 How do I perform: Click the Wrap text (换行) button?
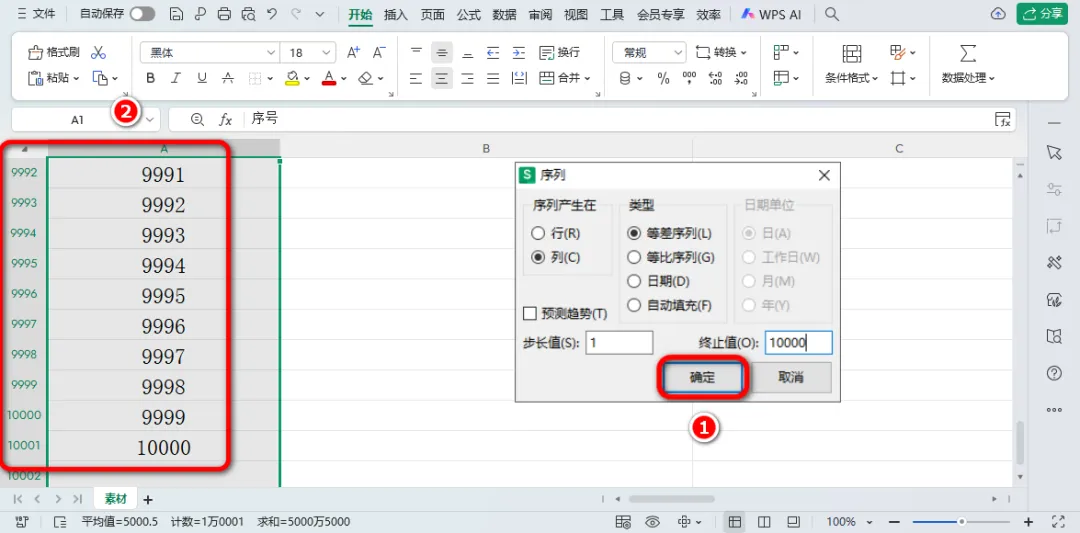tap(559, 52)
